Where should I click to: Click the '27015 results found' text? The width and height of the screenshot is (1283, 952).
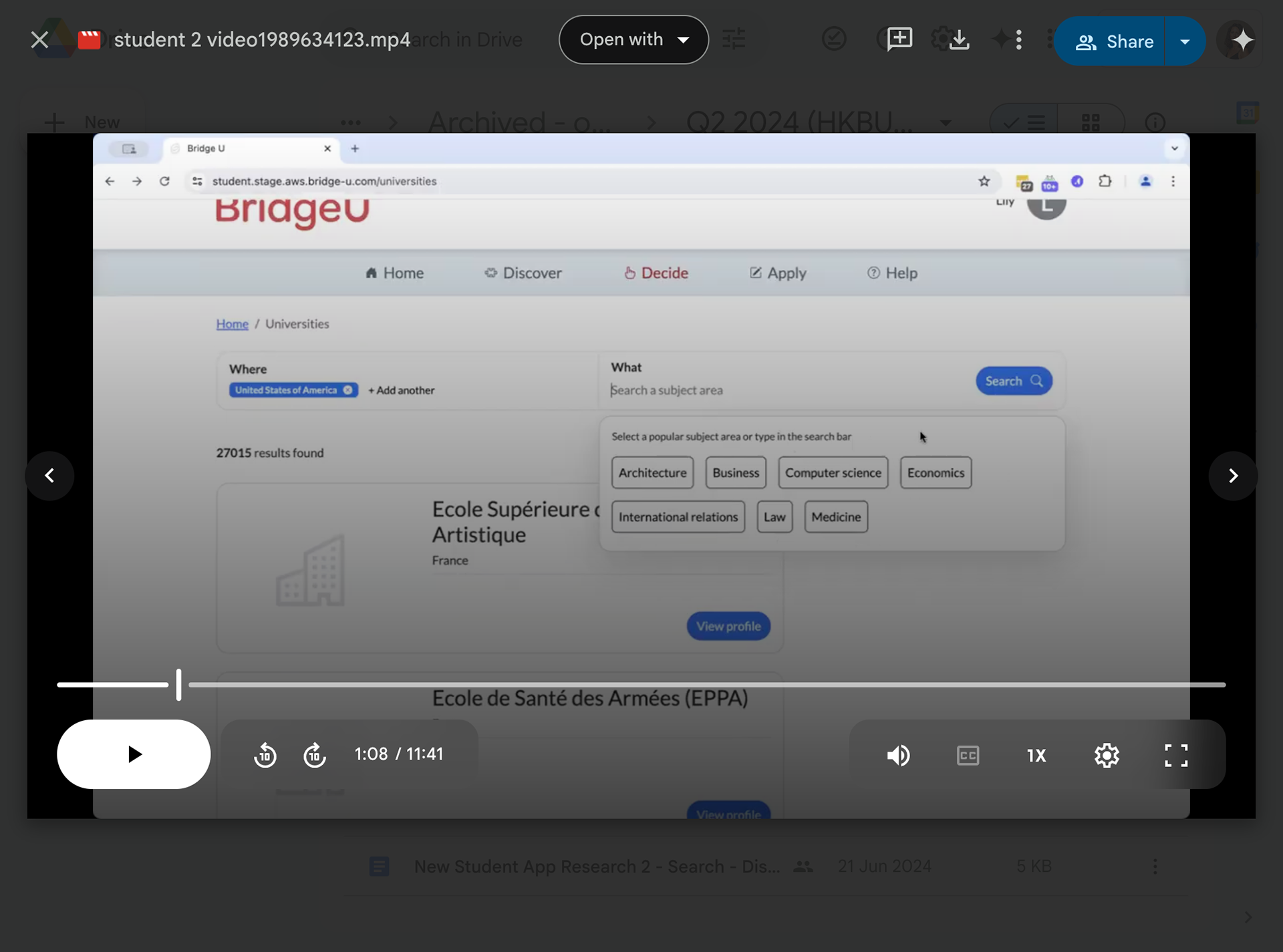tap(270, 453)
